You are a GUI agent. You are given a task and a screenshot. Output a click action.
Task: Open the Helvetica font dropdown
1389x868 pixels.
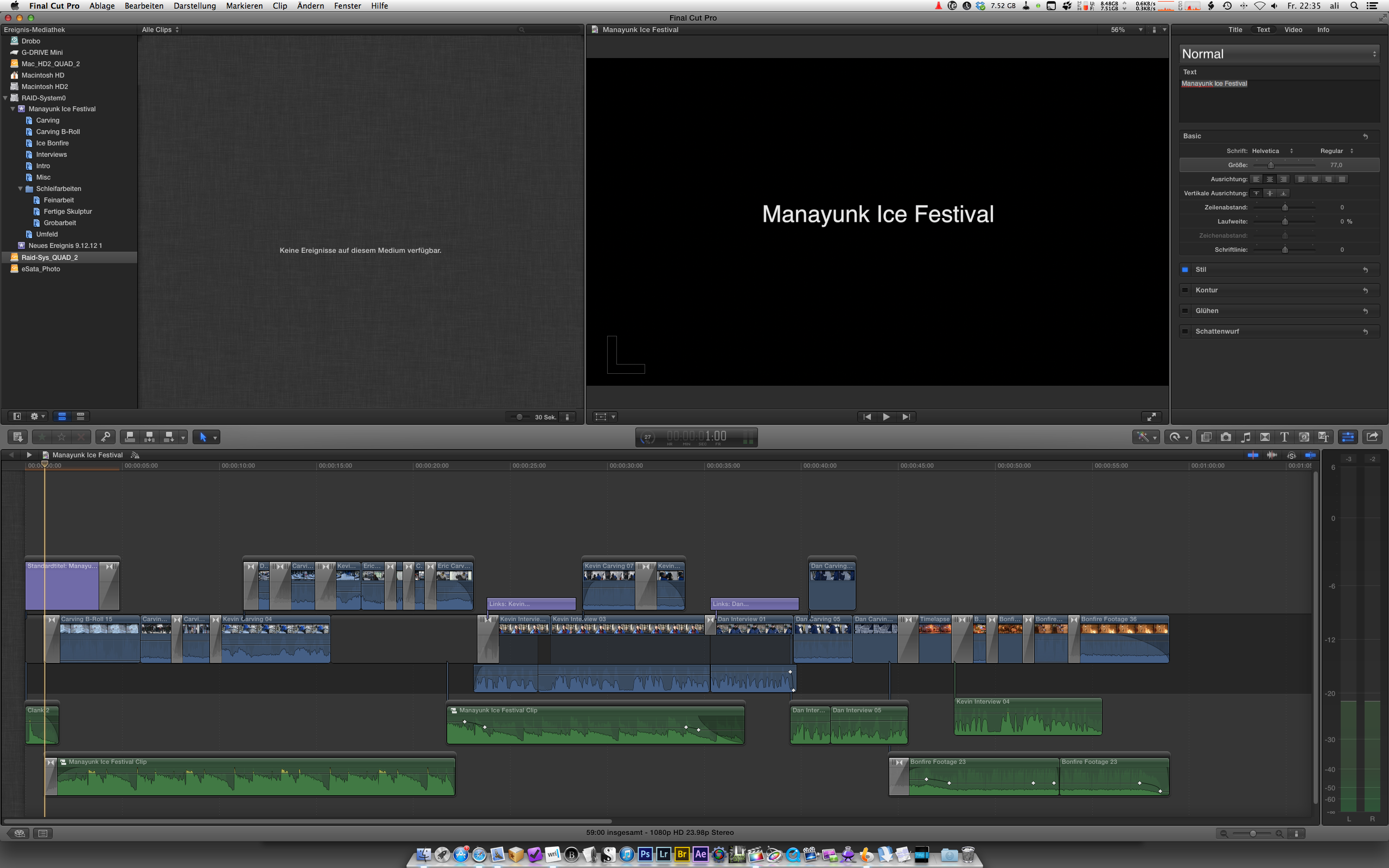(x=1272, y=151)
